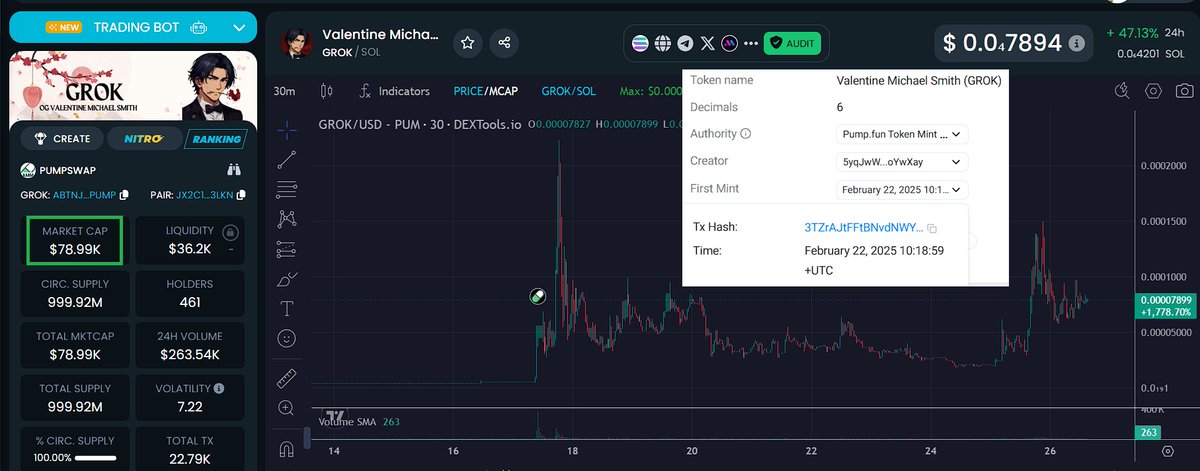Click the Authority info icon
The height and width of the screenshot is (471, 1200).
pos(746,134)
